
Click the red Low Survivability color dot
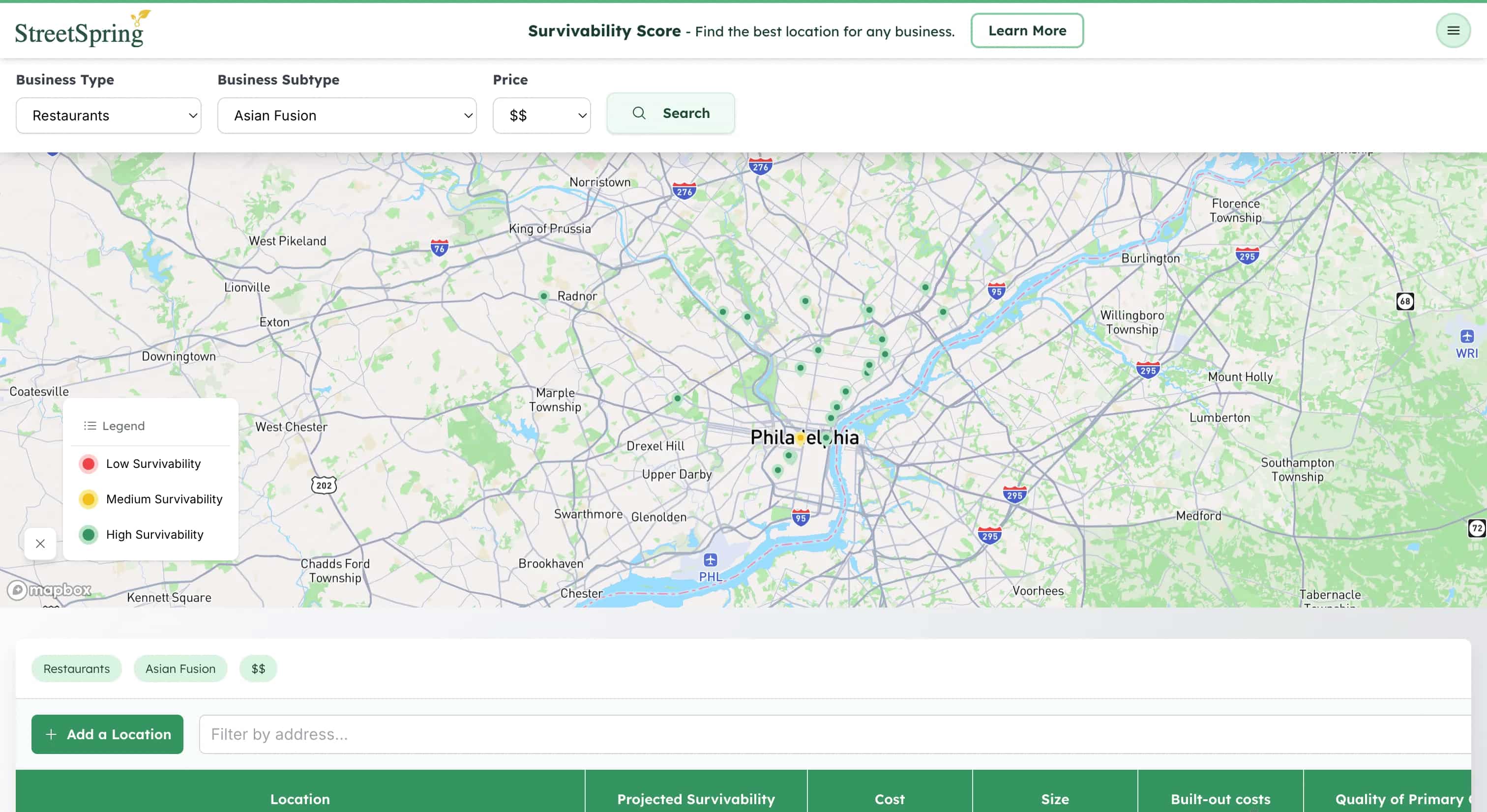point(89,463)
